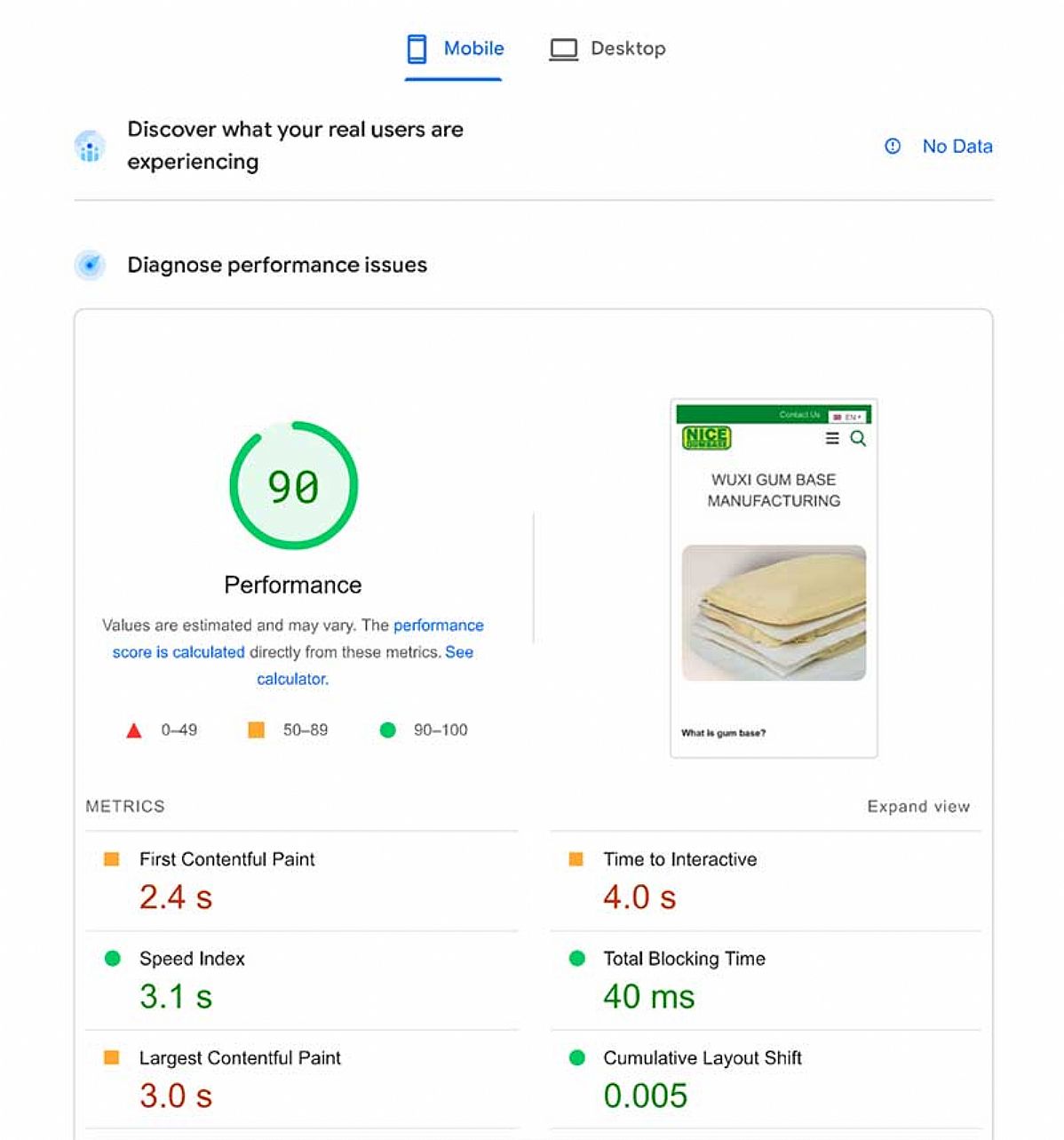
Task: Click the green dot beside Speed Index
Action: (x=112, y=959)
